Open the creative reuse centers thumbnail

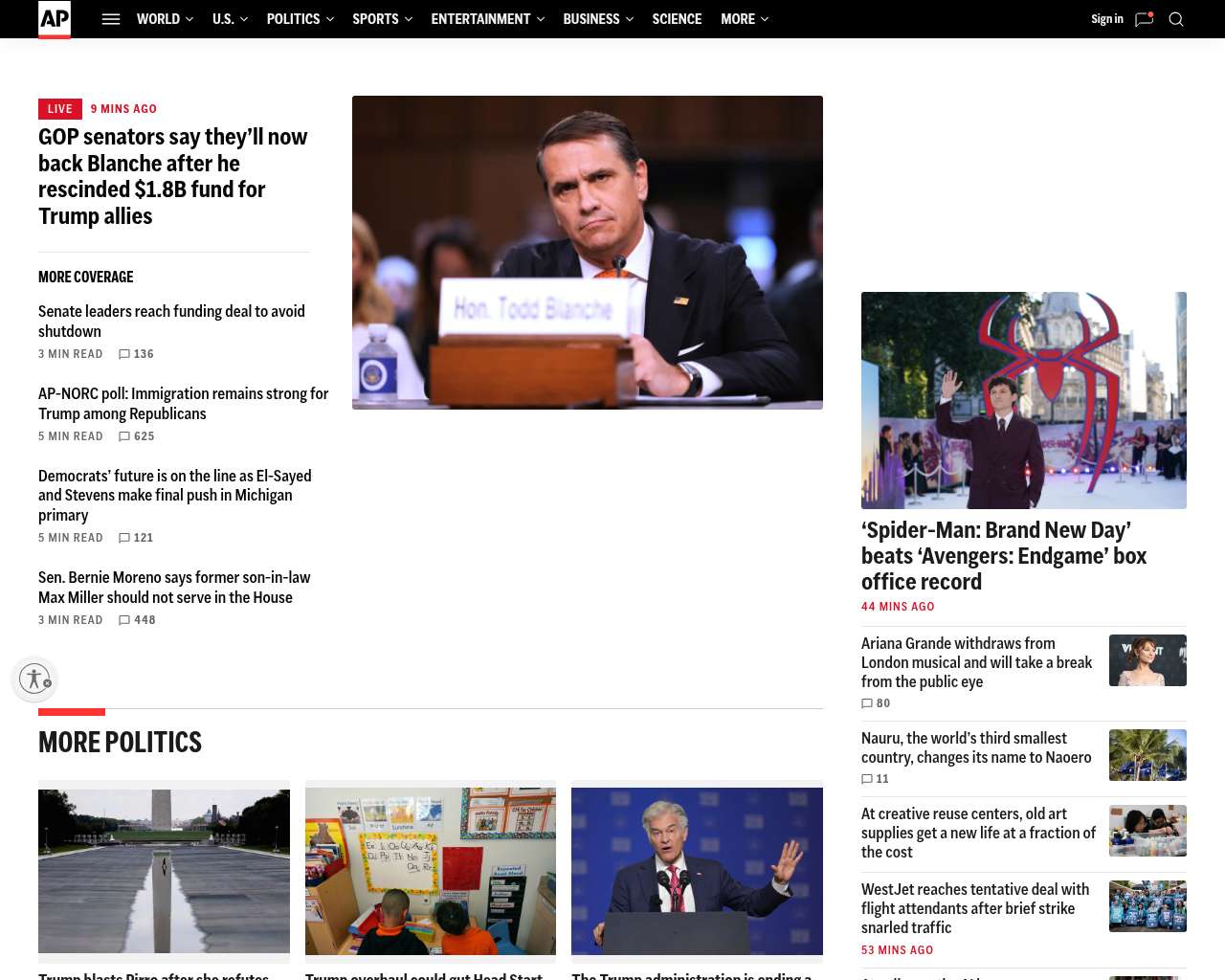tap(1147, 831)
